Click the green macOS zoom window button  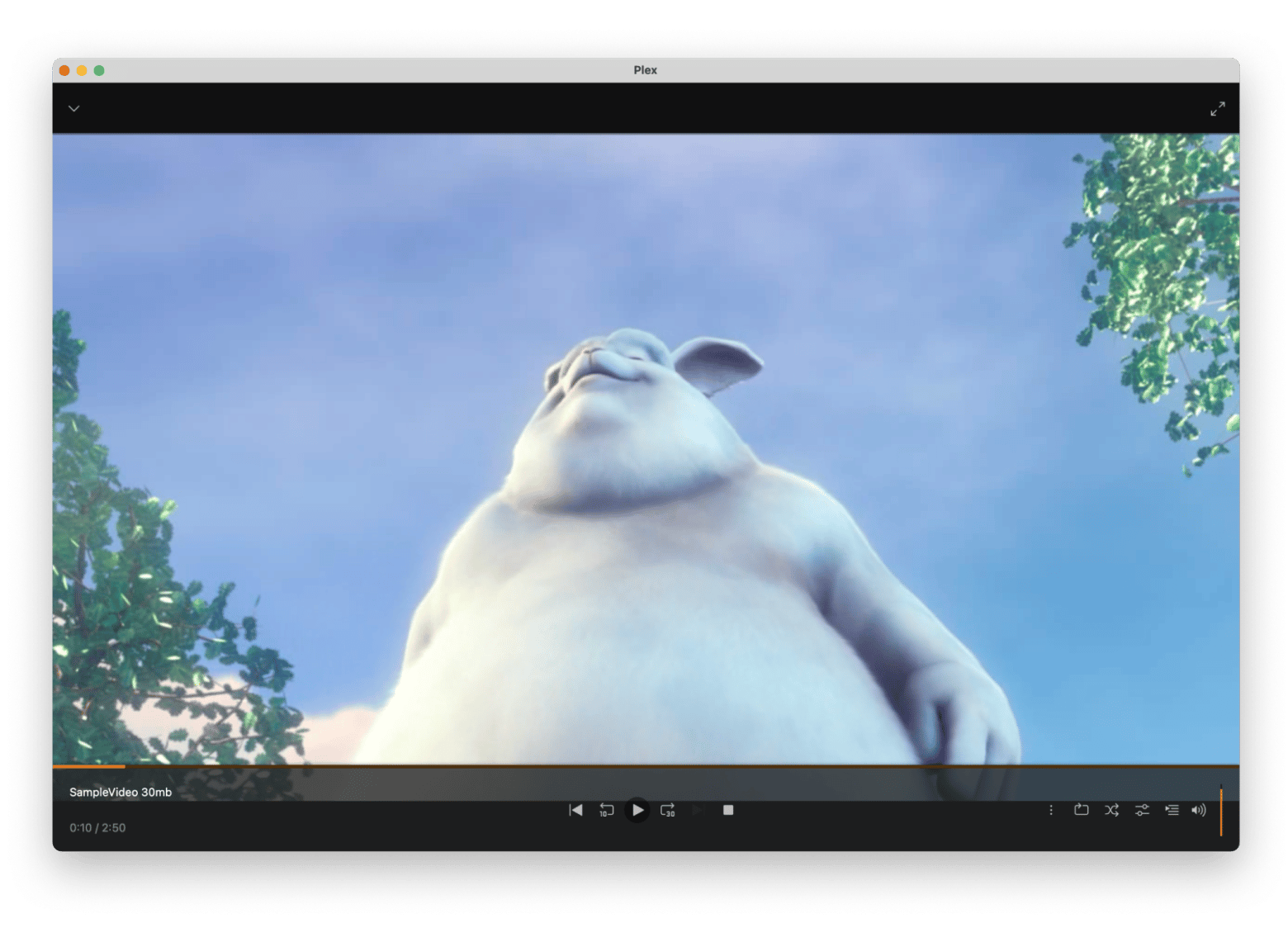[99, 70]
